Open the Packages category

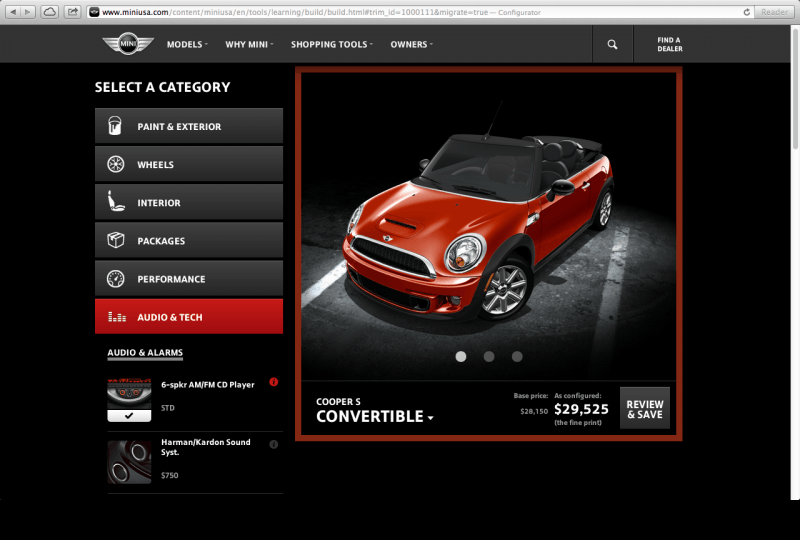(189, 240)
